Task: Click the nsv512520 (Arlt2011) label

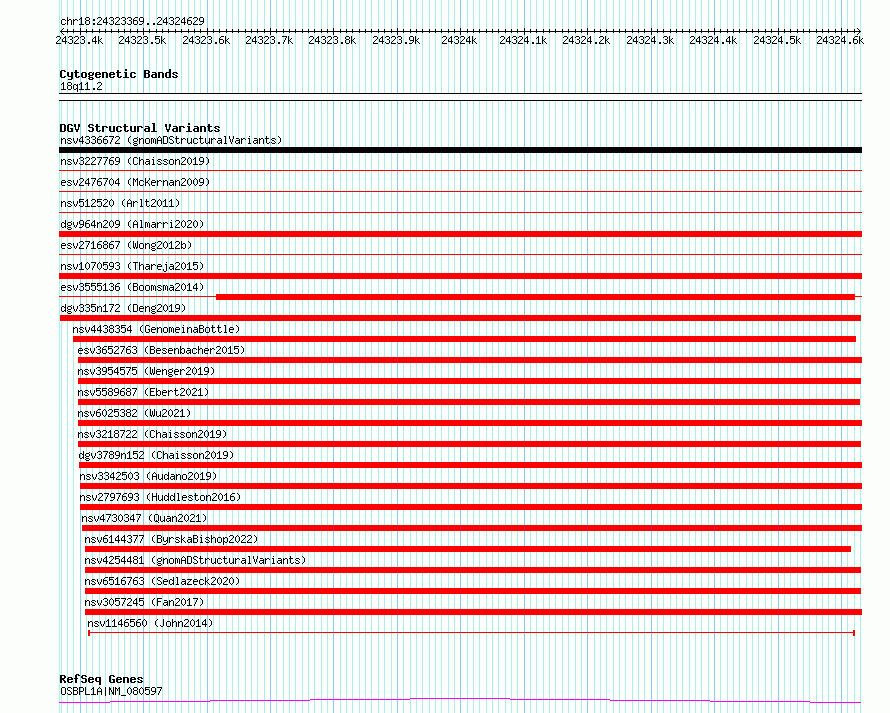Action: (120, 203)
